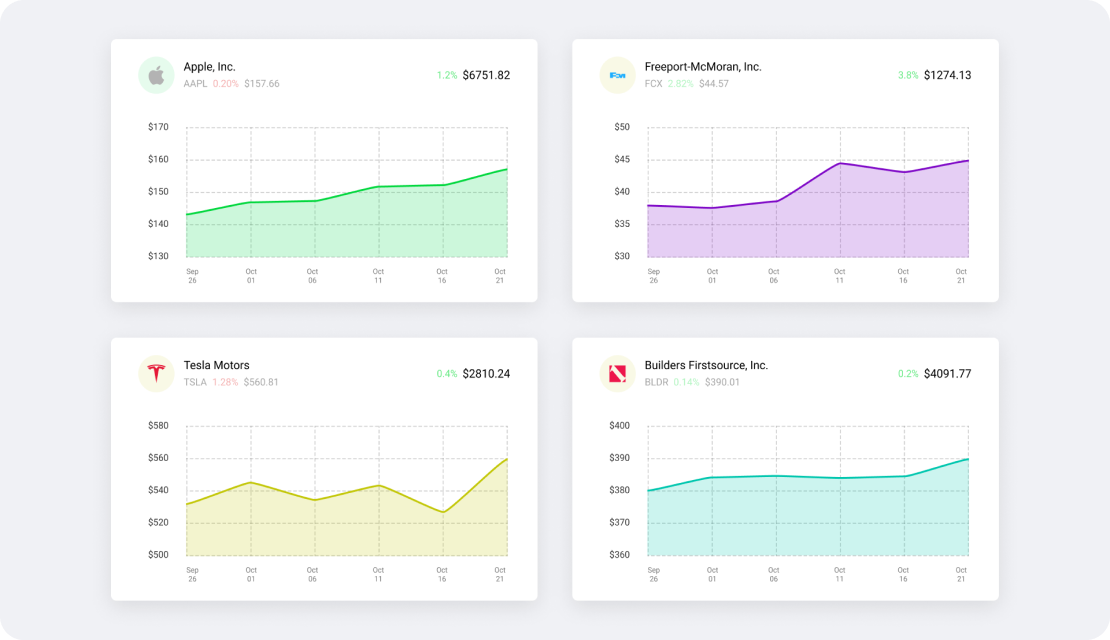This screenshot has height=640, width=1110.
Task: Click the 3.8% Freeport portfolio gain
Action: click(908, 75)
